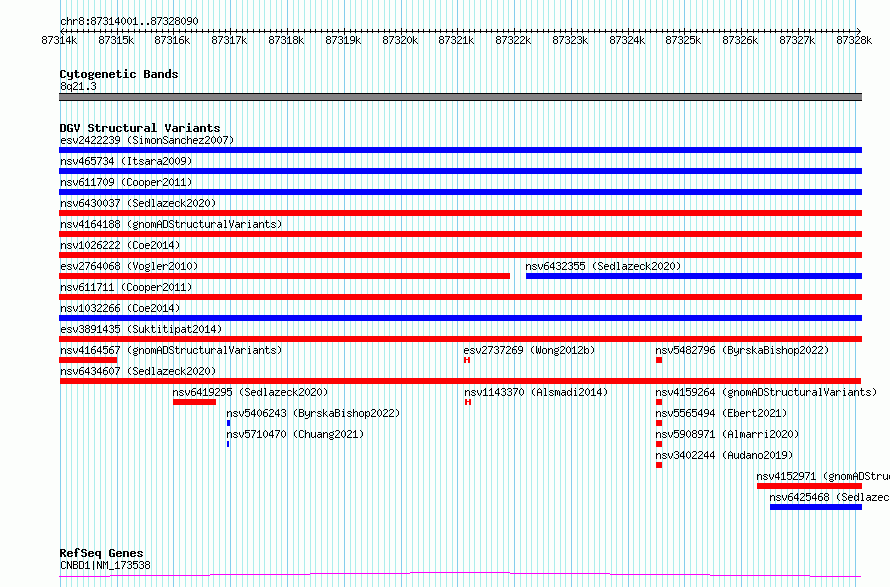Click the 87325k ruler tick label
This screenshot has height=587, width=890.
tap(683, 40)
